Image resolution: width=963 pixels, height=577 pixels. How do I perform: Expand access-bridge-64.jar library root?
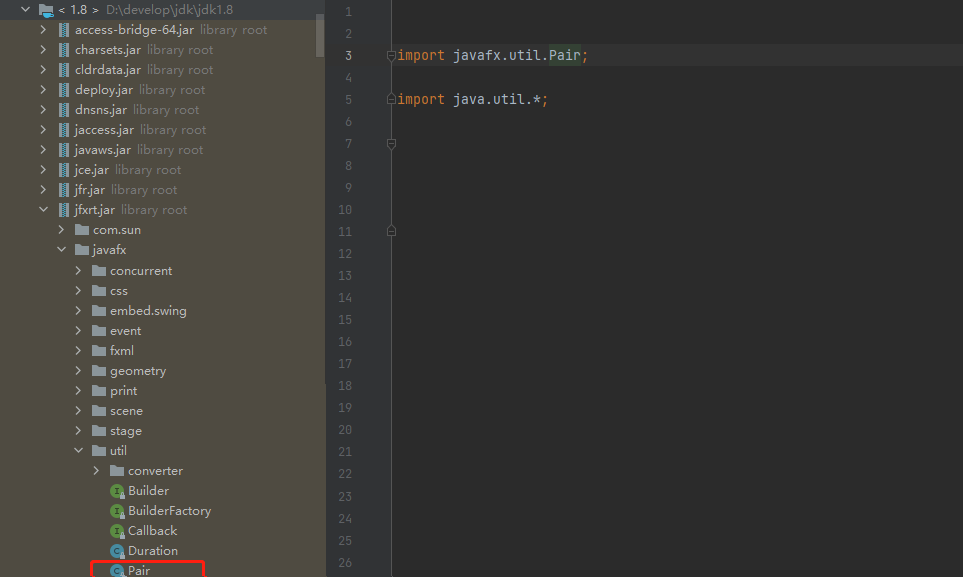coord(43,29)
